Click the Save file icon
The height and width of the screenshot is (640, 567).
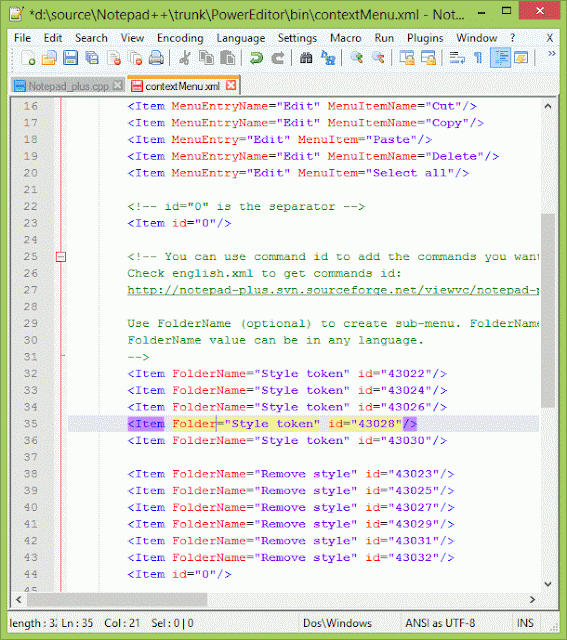pyautogui.click(x=70, y=58)
